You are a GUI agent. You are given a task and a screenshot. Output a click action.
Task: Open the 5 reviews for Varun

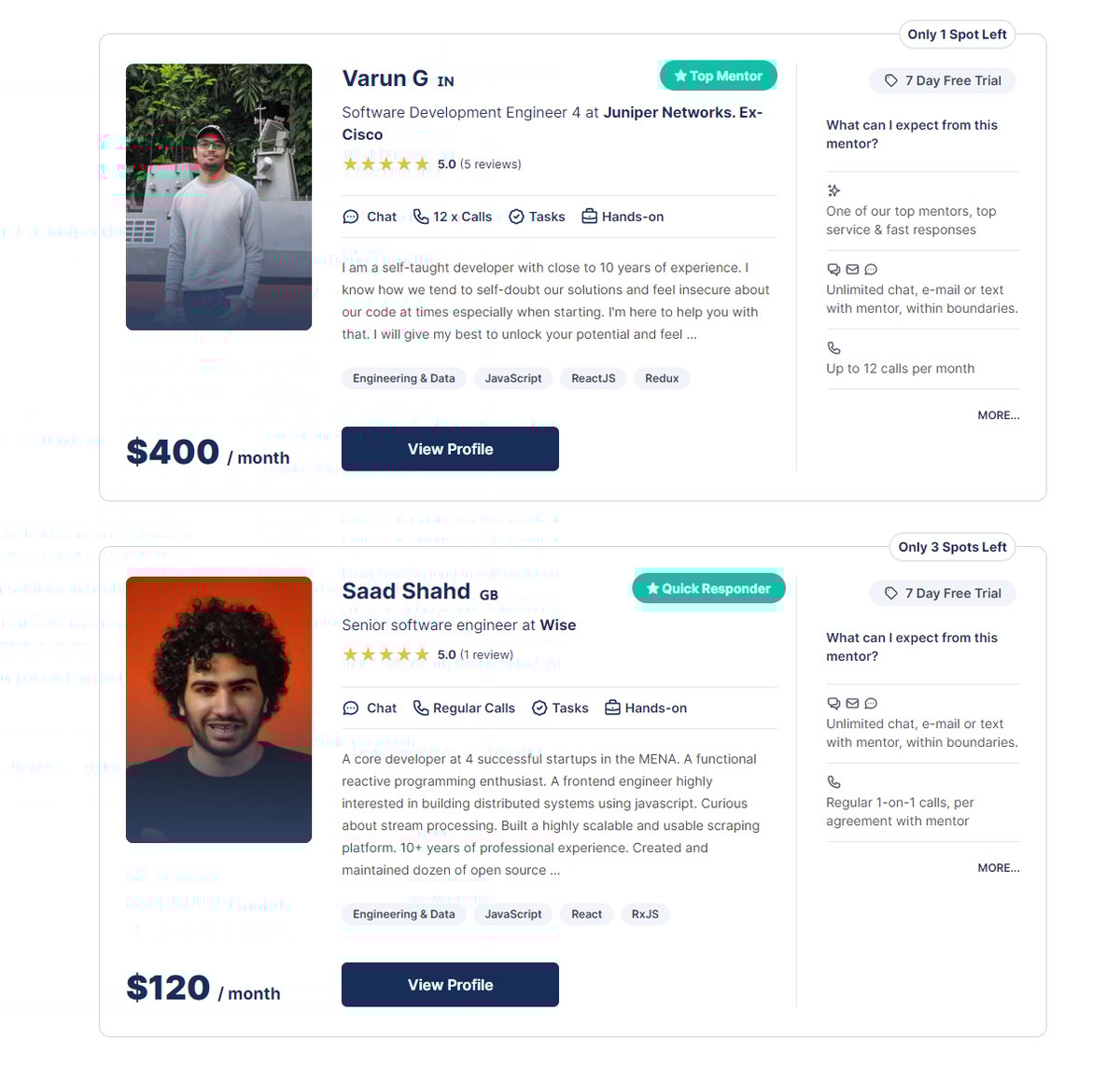tap(490, 163)
